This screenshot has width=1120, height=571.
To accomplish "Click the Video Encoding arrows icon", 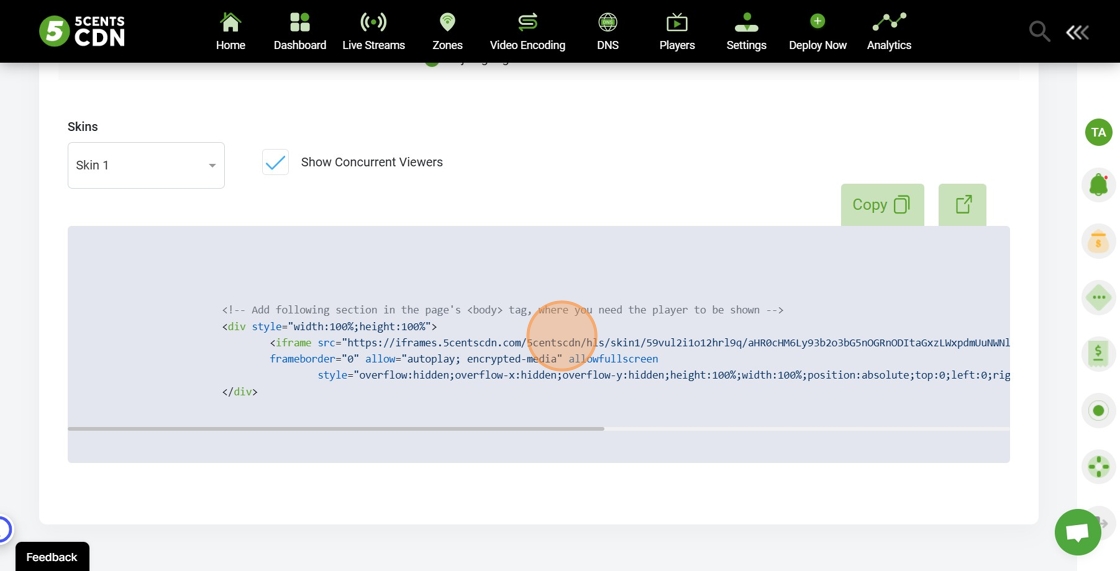I will [x=528, y=22].
